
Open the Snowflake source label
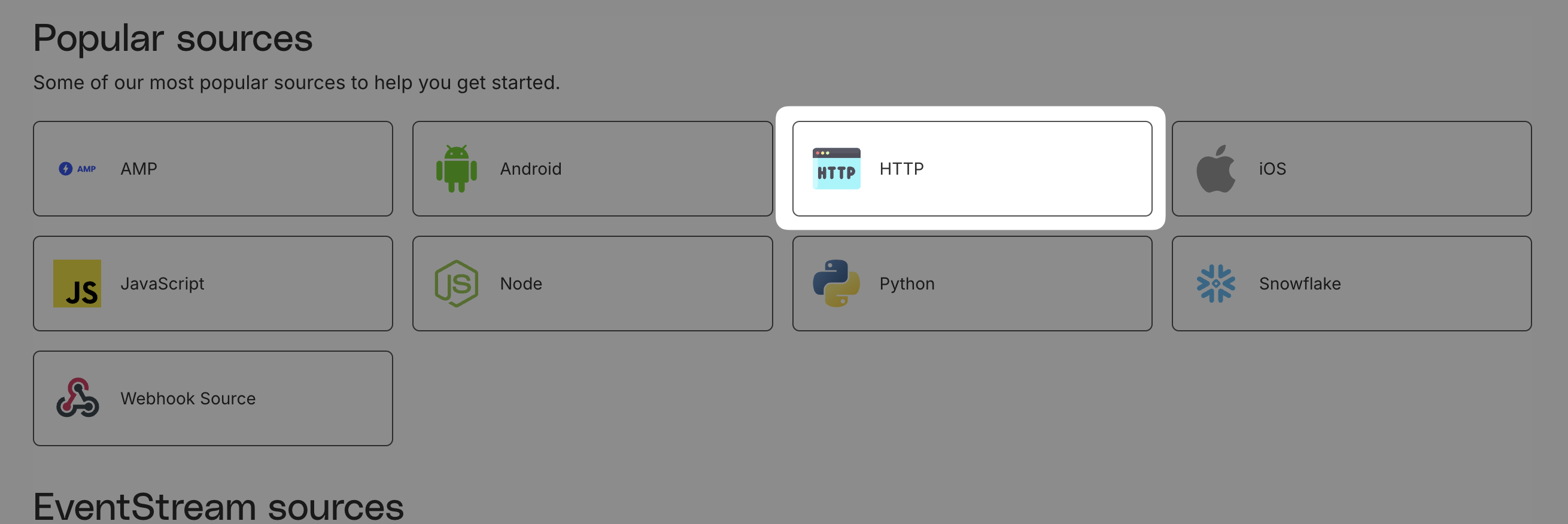click(1299, 284)
